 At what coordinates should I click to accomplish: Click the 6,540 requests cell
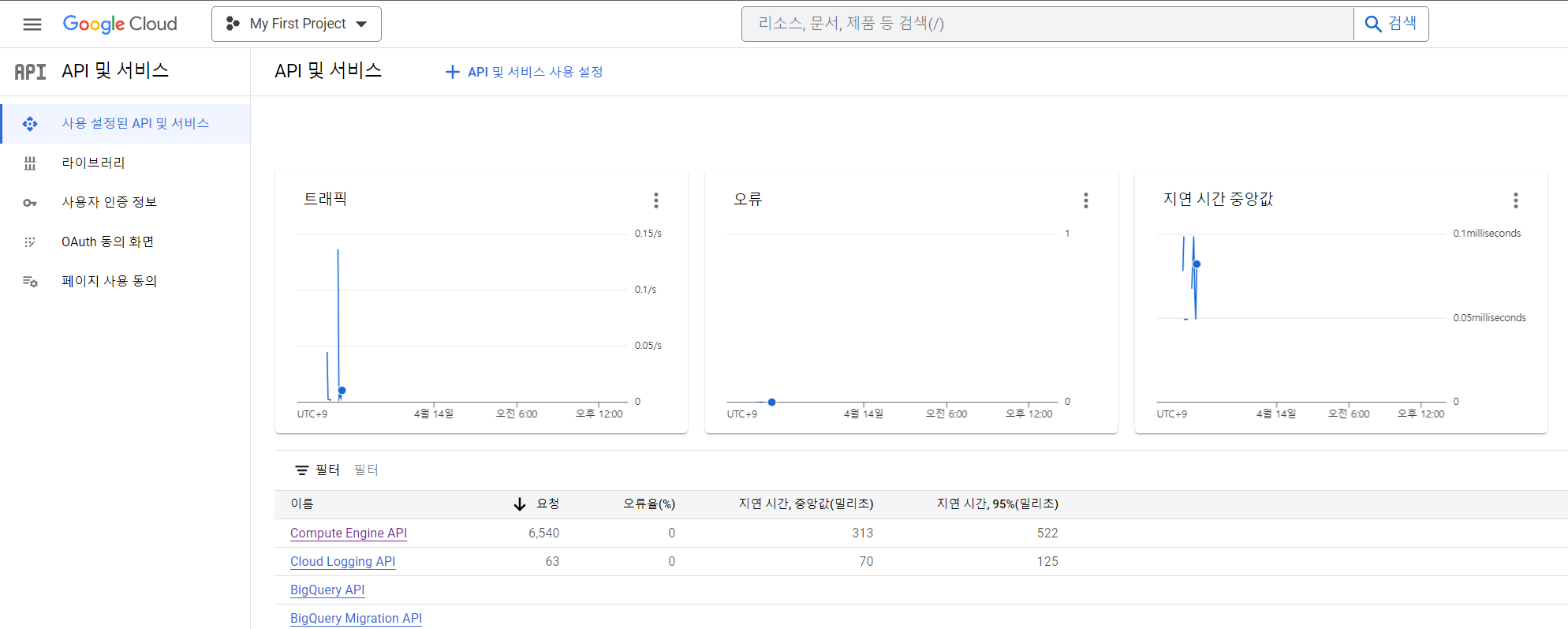click(x=544, y=534)
